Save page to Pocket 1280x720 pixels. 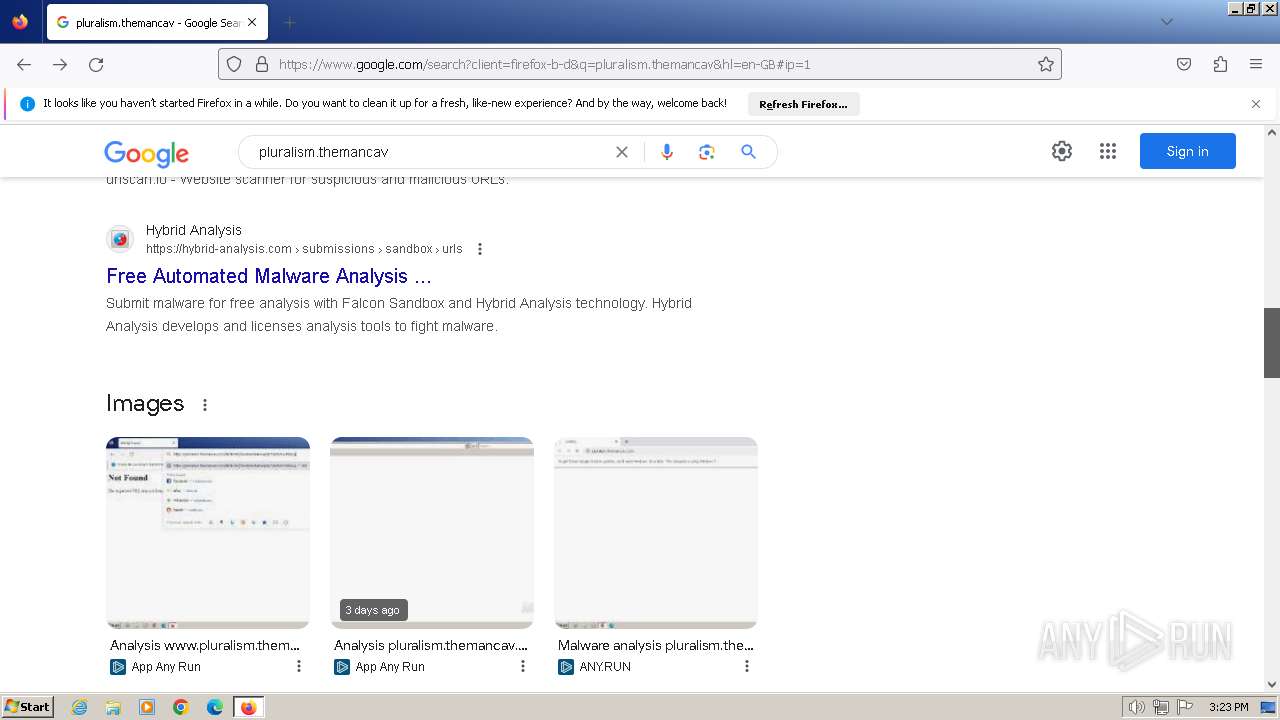(1184, 64)
